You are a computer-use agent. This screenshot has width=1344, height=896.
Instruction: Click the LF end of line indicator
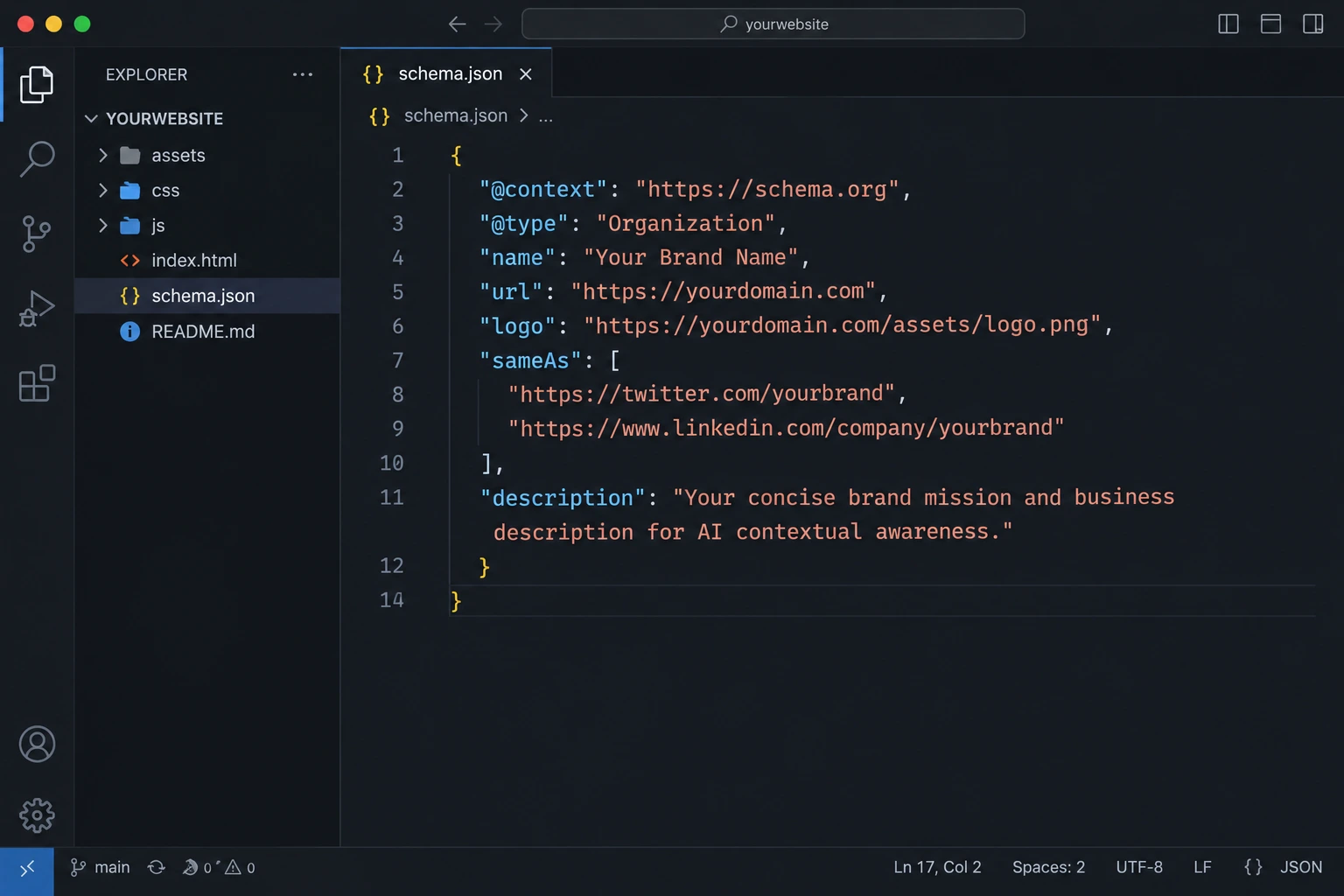click(1202, 867)
